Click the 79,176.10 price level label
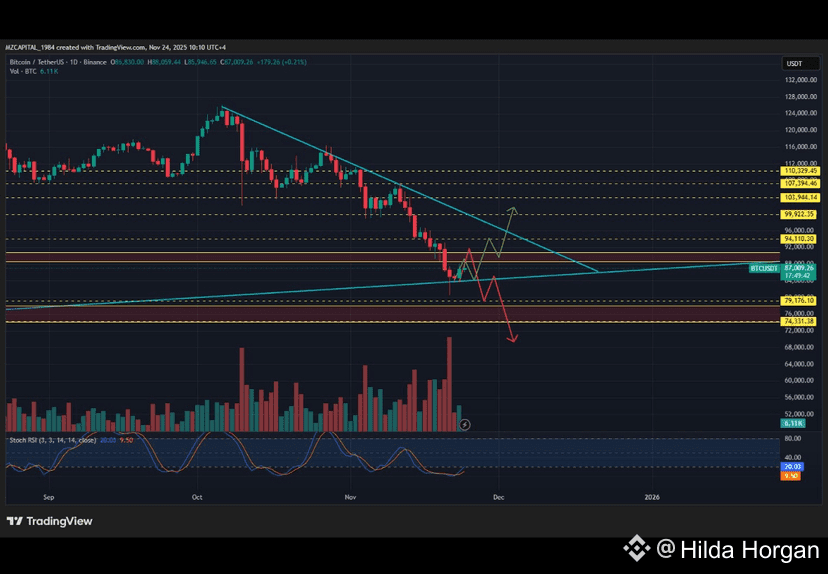Image resolution: width=828 pixels, height=574 pixels. [x=799, y=300]
